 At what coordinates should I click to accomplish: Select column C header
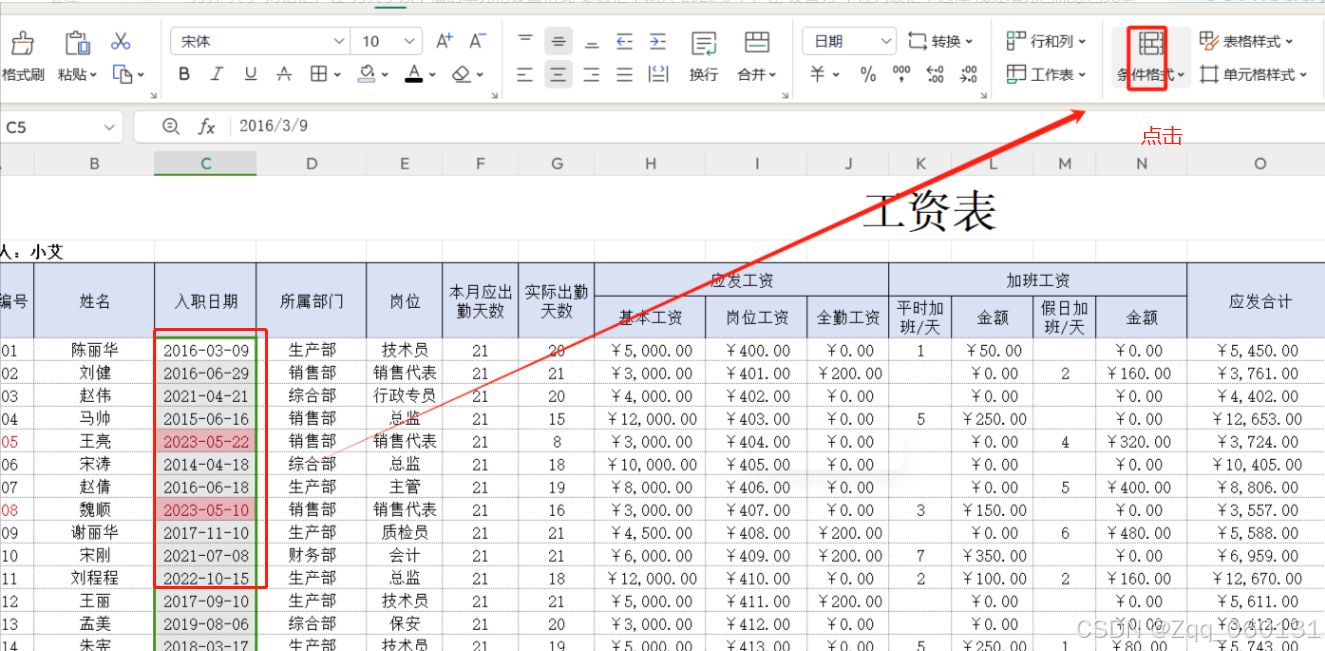(x=205, y=163)
